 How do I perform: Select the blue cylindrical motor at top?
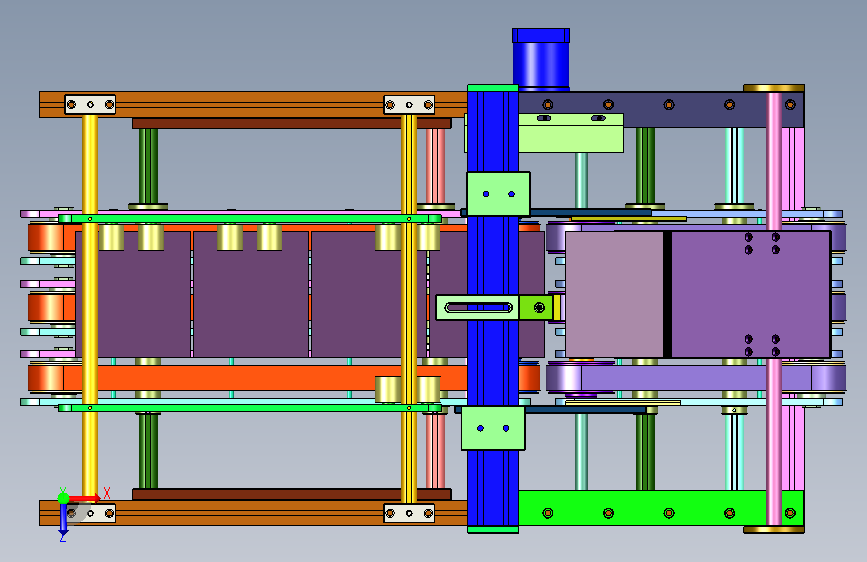pos(540,59)
